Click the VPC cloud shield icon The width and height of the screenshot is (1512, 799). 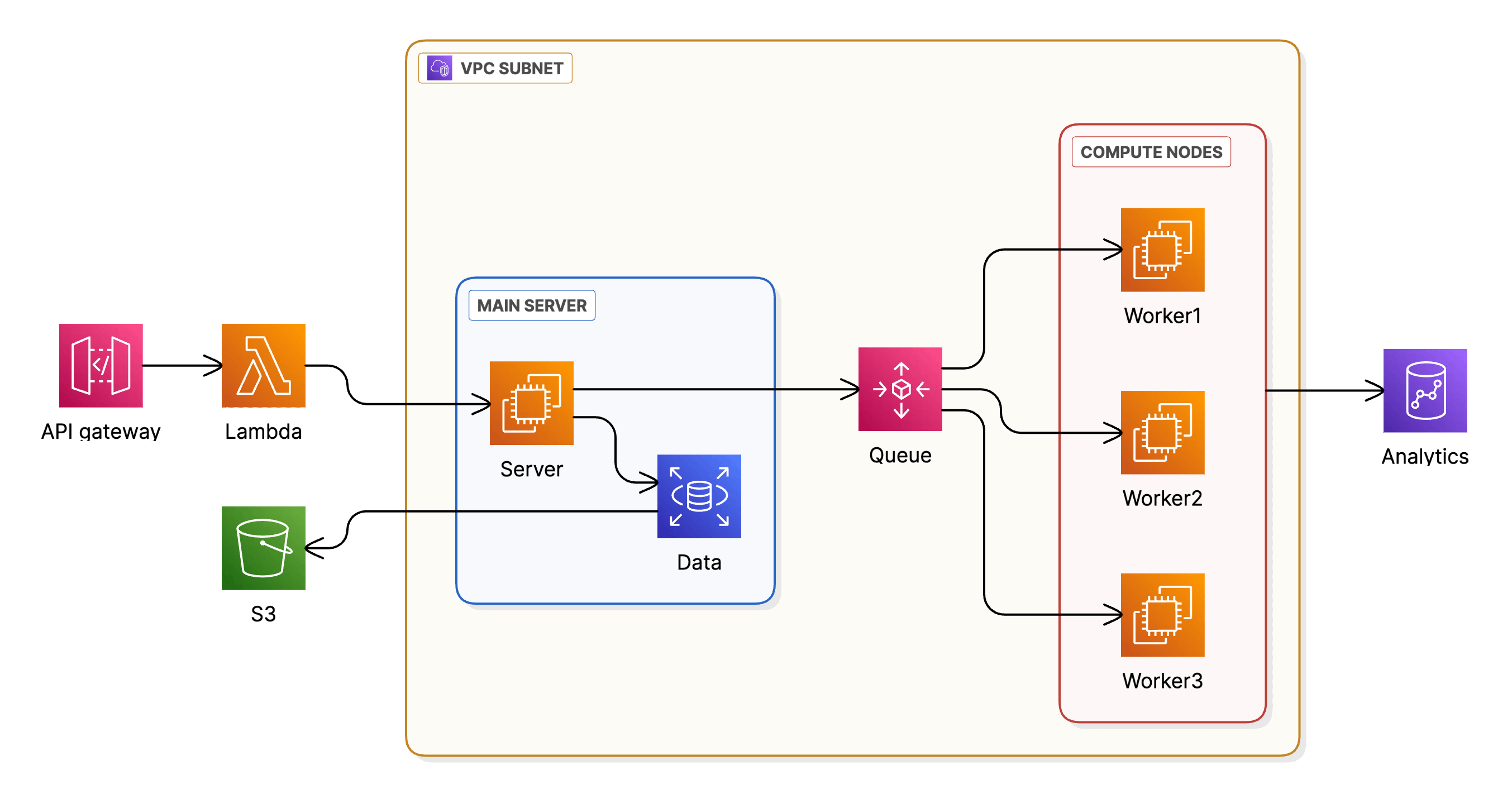(440, 68)
